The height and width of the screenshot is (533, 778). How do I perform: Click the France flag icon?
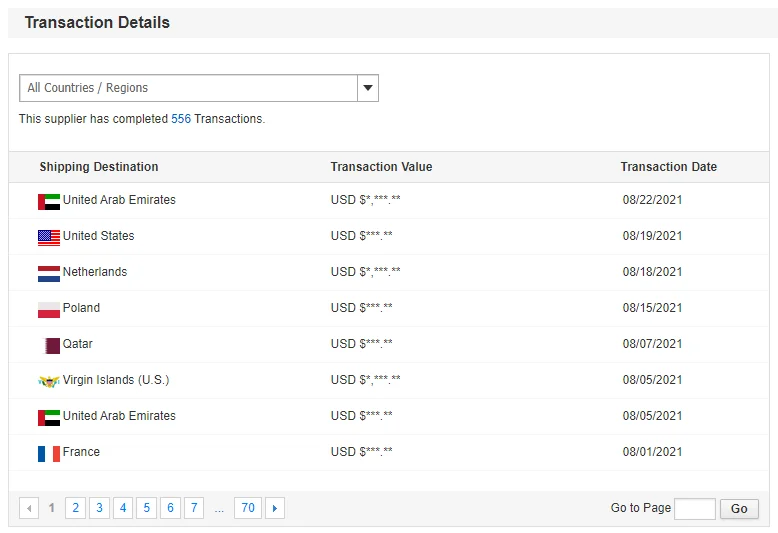pyautogui.click(x=48, y=453)
